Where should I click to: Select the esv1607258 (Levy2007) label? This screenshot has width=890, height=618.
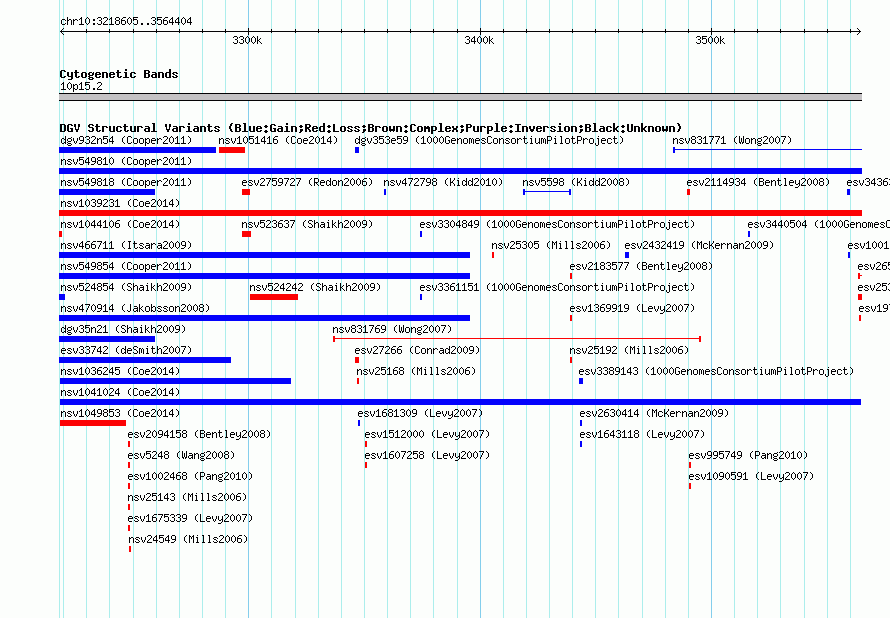[x=427, y=455]
